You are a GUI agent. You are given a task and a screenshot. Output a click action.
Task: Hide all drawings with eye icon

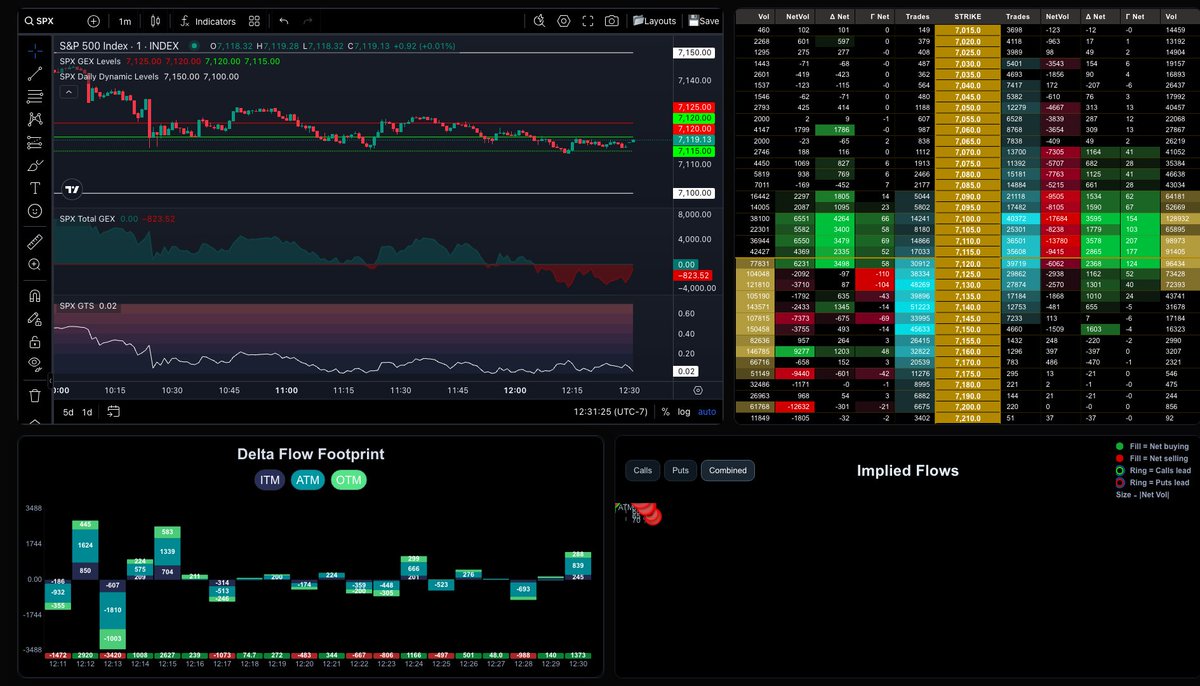tap(35, 363)
